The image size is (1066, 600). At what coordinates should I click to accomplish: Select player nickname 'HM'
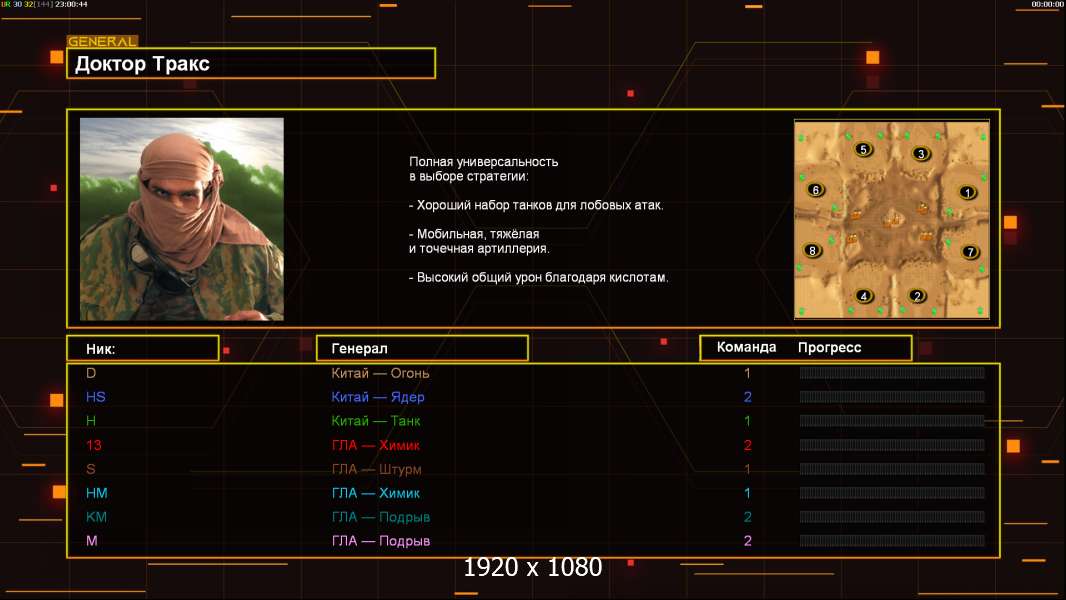[97, 493]
